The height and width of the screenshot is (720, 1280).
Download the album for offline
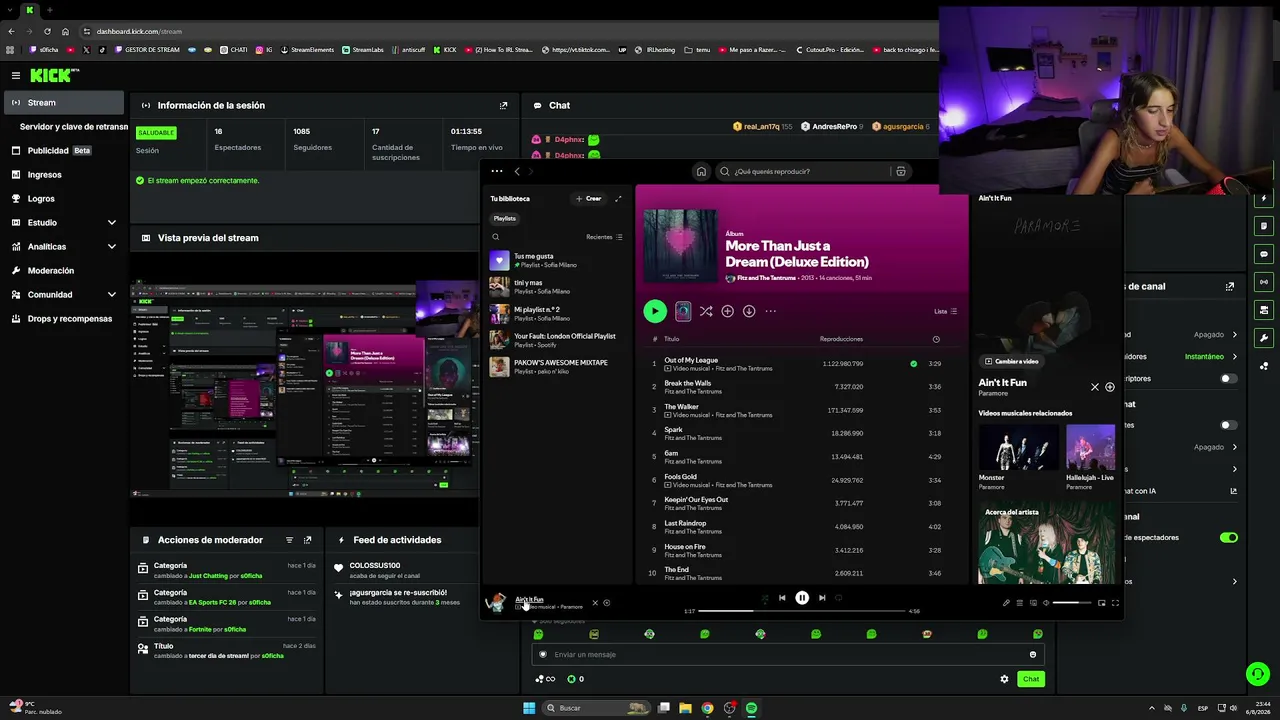749,311
